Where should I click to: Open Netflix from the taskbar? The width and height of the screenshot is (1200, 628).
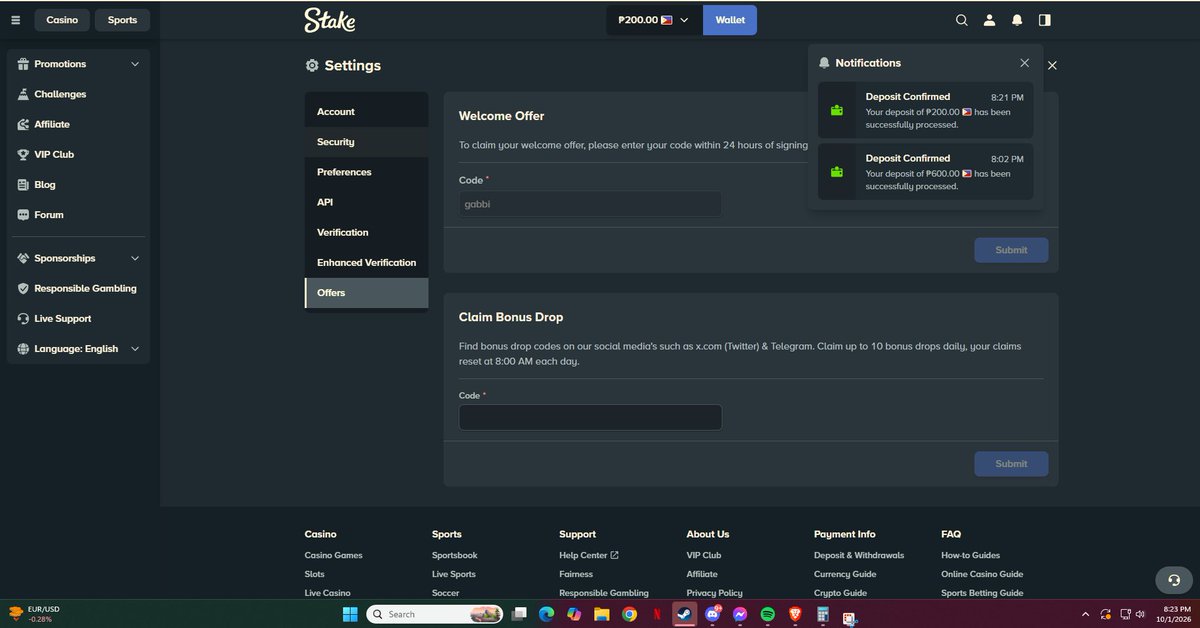656,614
